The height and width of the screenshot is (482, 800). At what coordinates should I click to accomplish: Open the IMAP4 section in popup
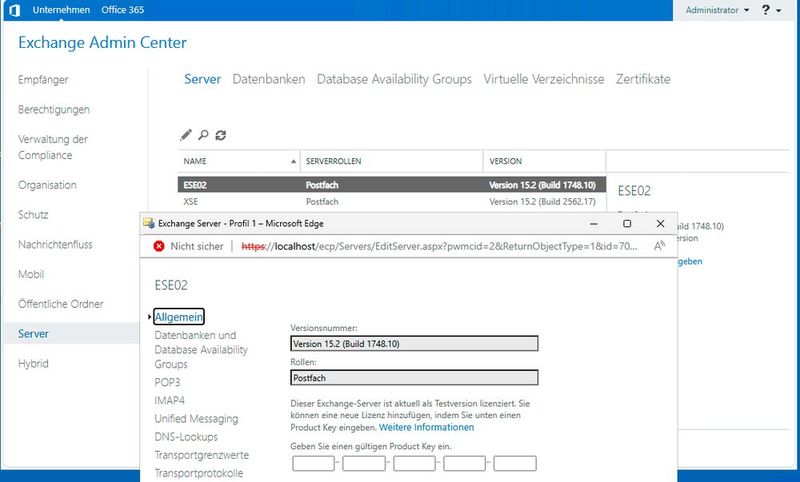(x=169, y=400)
